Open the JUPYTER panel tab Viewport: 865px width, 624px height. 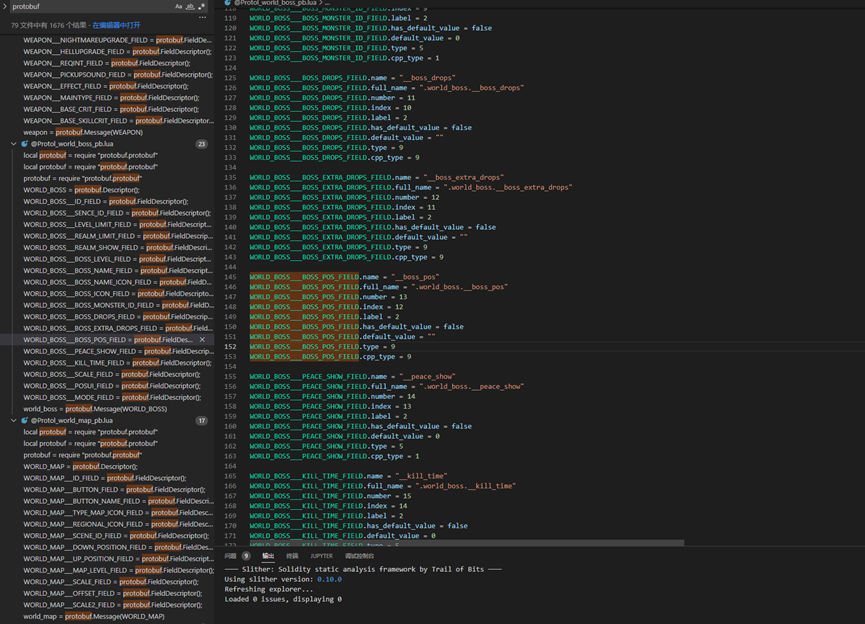[321, 556]
